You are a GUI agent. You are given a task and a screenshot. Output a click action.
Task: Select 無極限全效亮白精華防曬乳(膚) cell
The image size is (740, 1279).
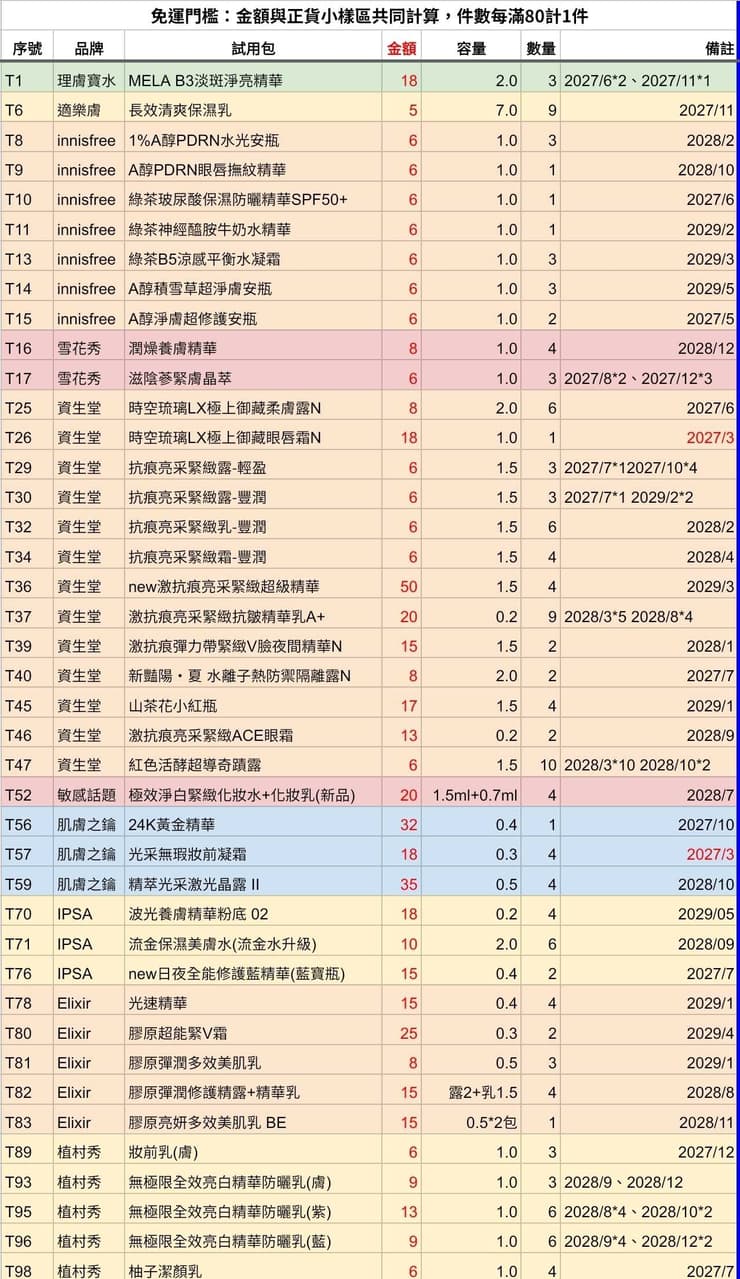coord(253,1182)
